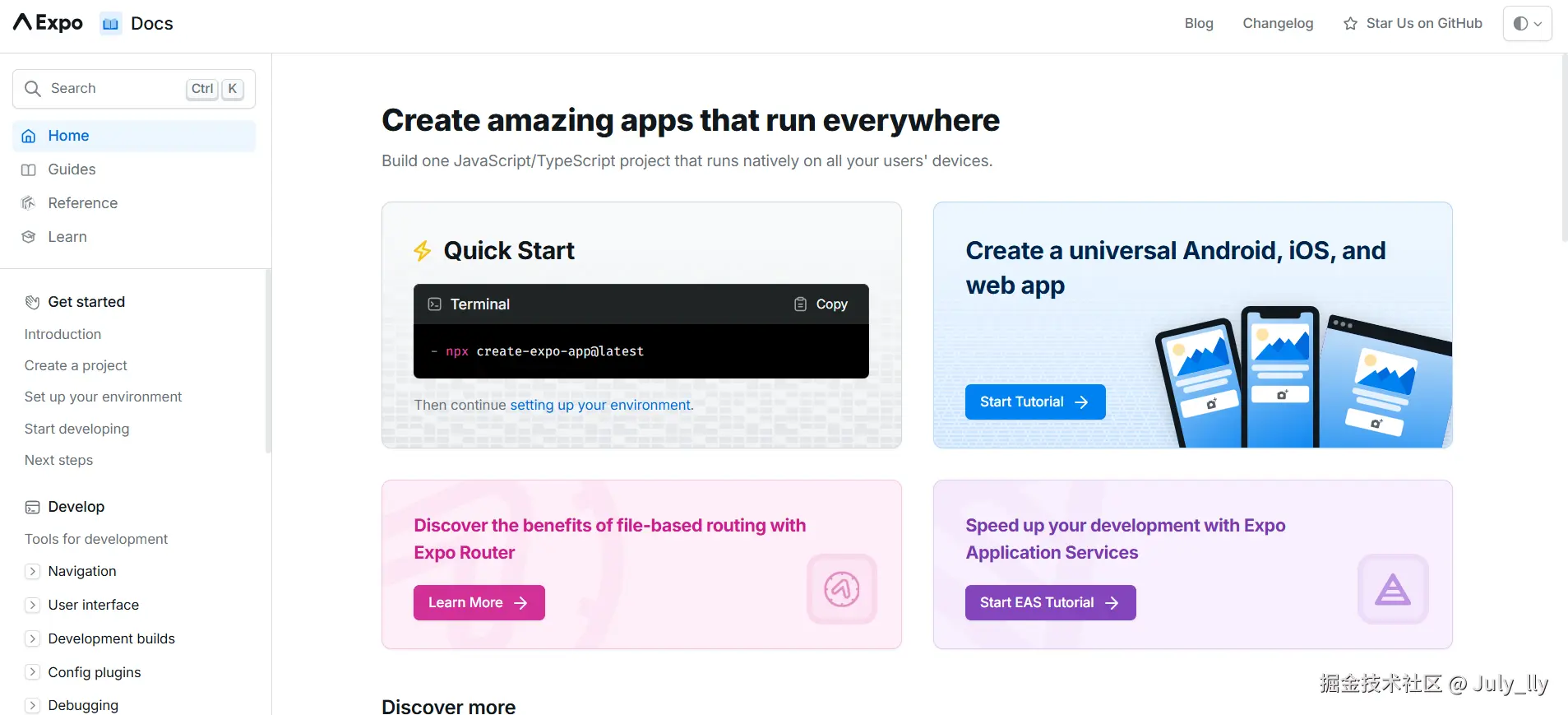Click the Guides book icon

29,170
